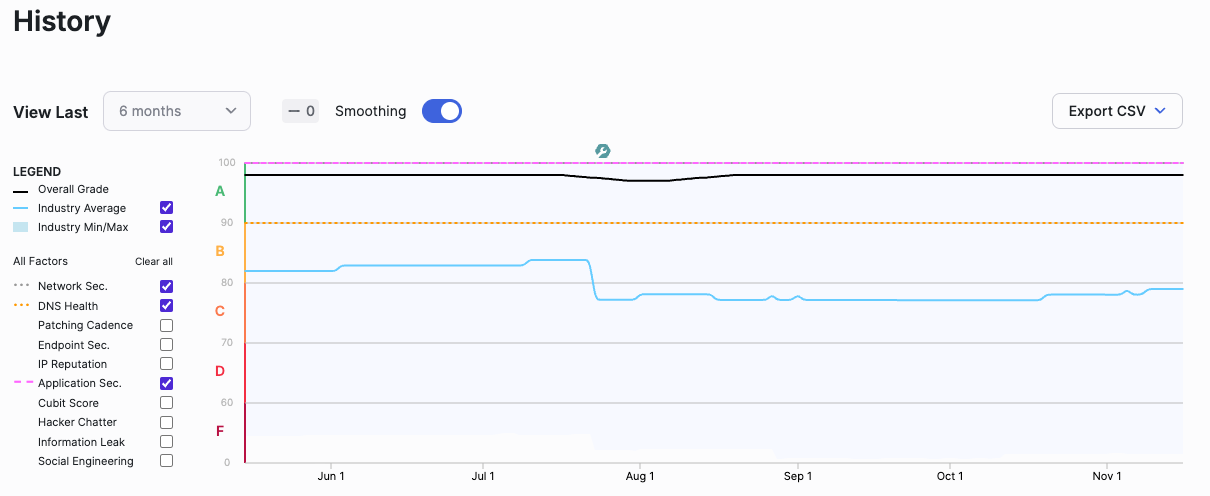Screen dimensions: 1210x496
Task: Select the Information Leak checkbox
Action: (x=167, y=442)
